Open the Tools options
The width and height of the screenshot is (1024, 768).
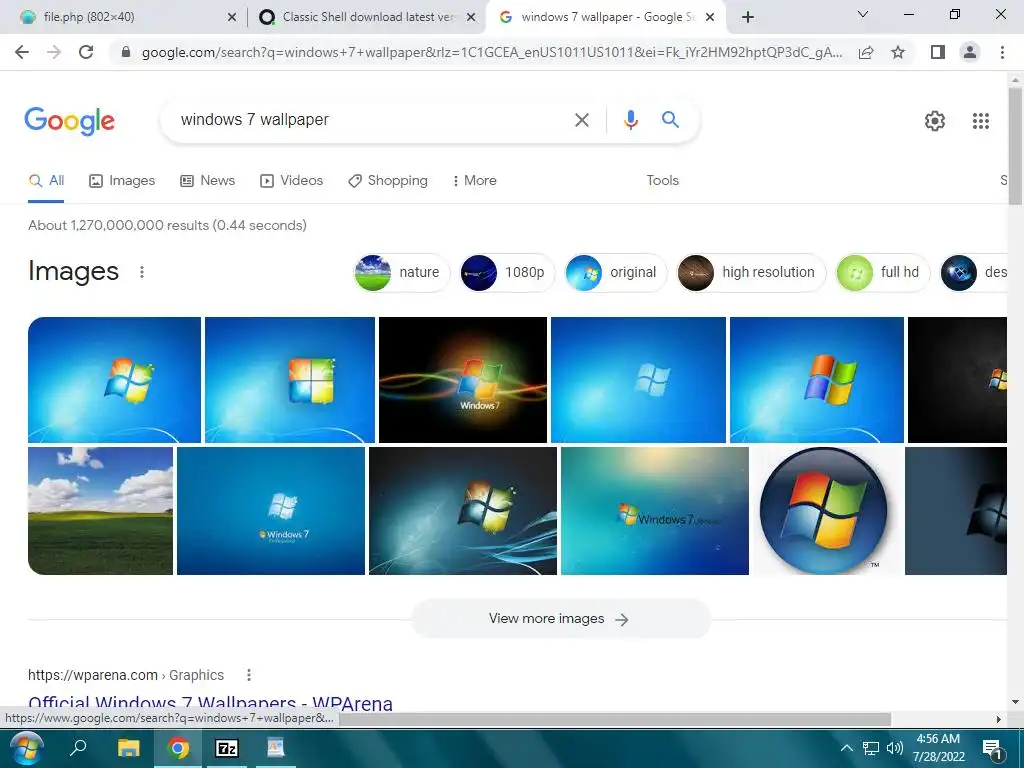[x=662, y=180]
